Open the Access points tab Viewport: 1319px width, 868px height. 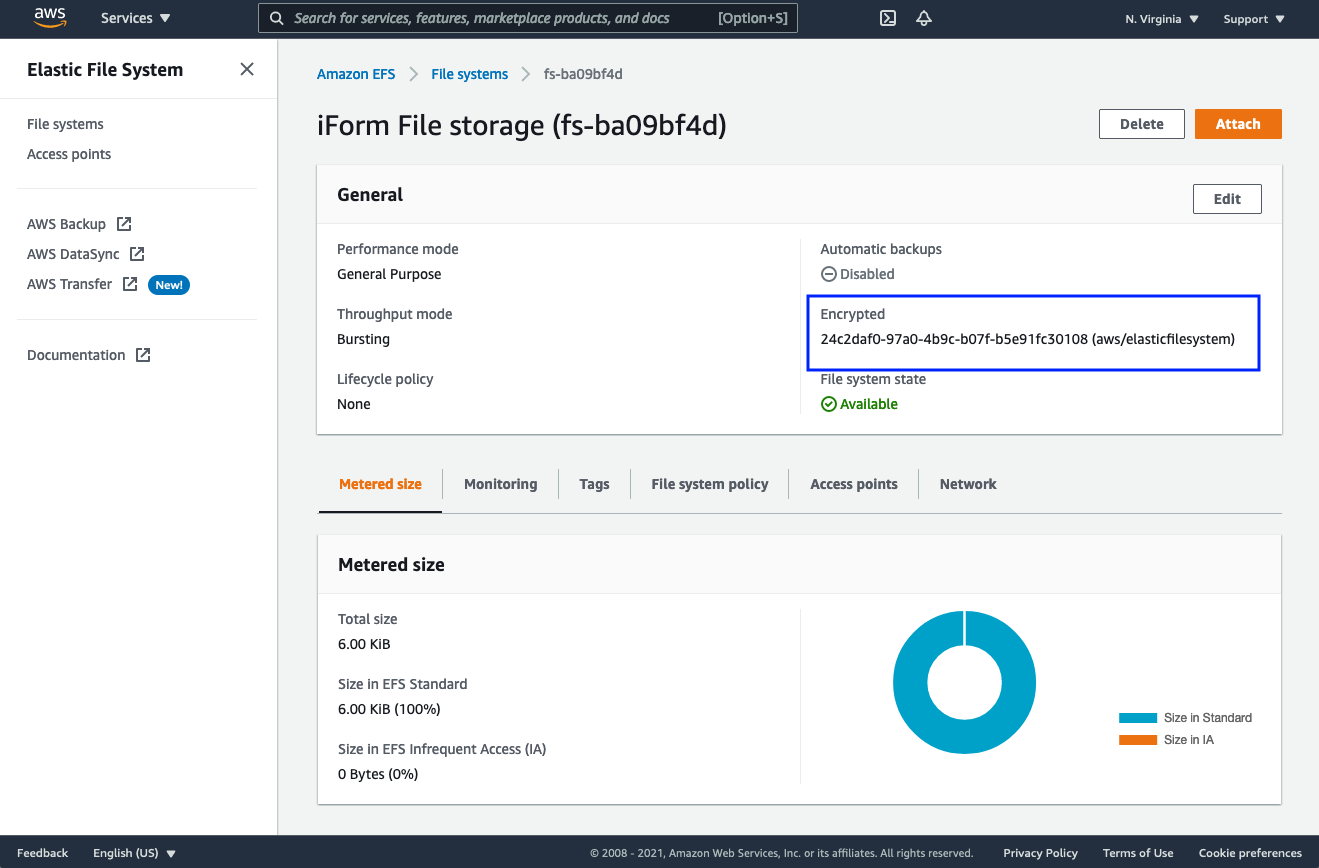854,484
